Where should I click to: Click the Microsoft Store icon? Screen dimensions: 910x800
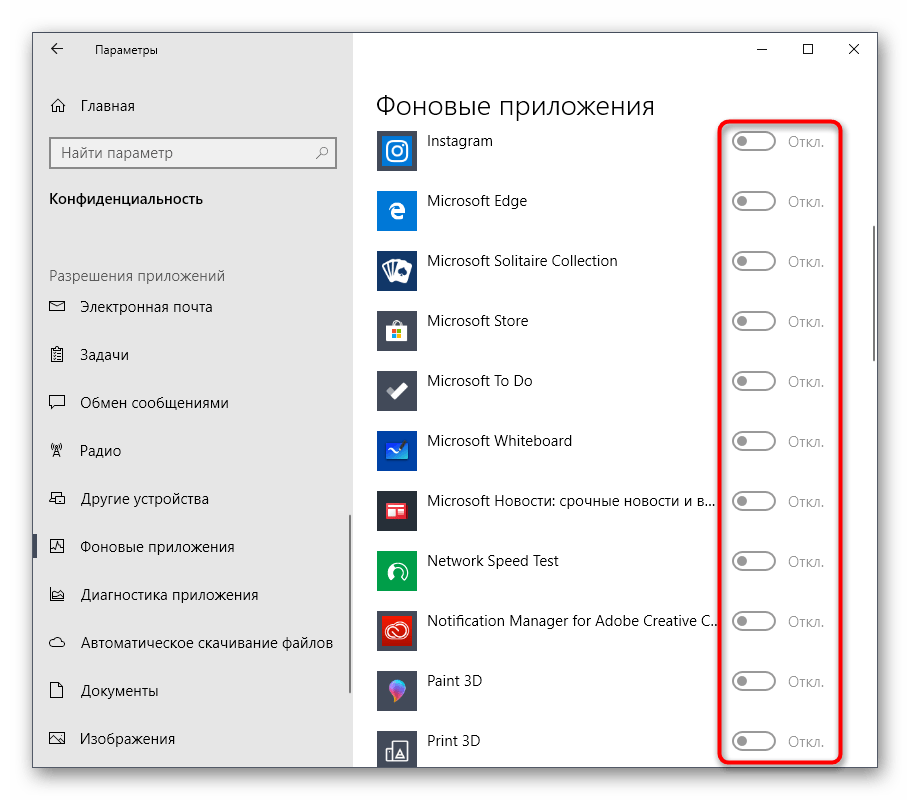396,331
